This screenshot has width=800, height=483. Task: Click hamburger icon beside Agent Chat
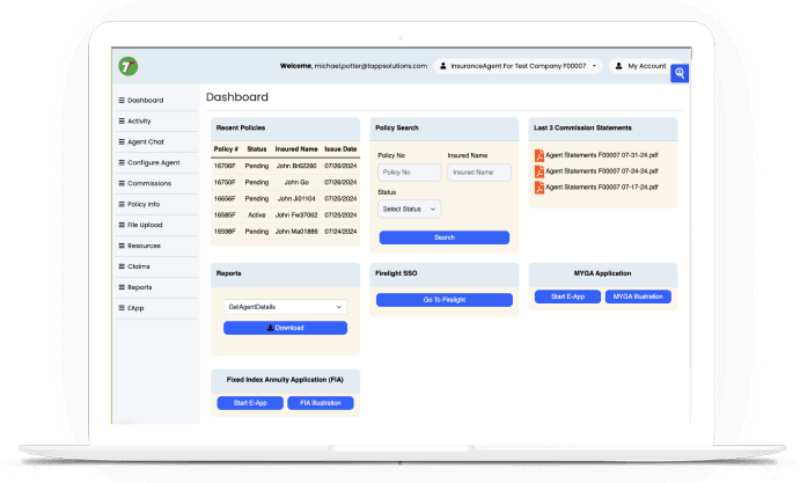point(122,142)
